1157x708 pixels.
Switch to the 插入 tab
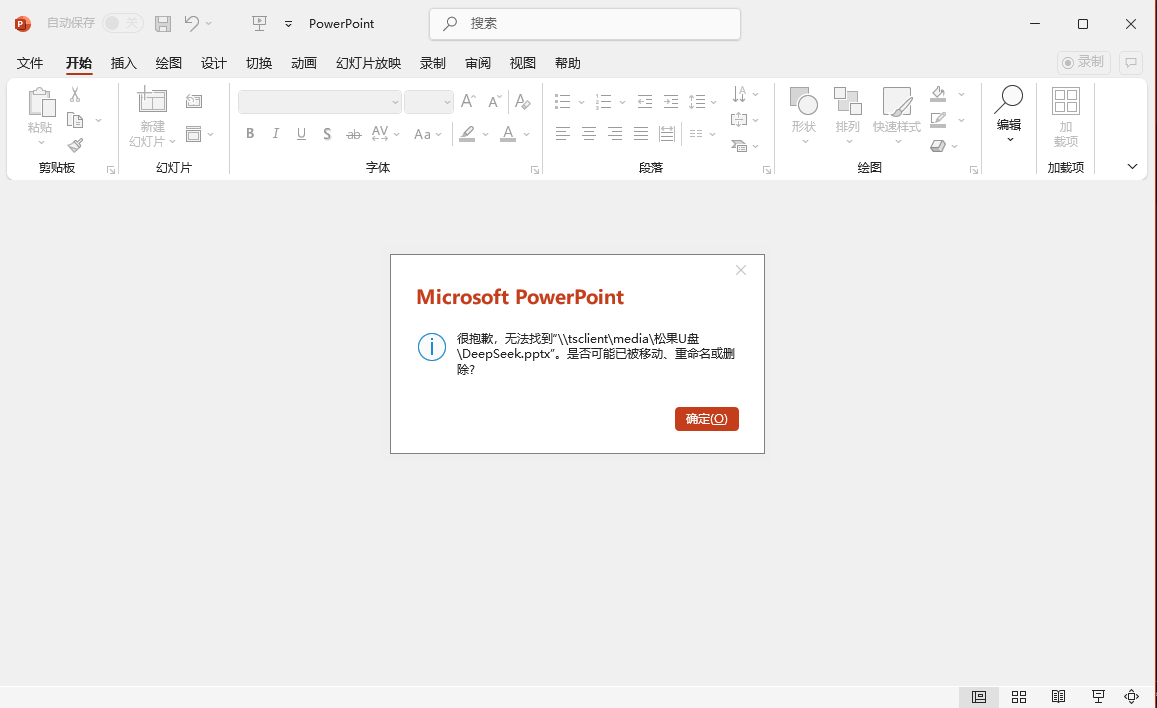123,63
